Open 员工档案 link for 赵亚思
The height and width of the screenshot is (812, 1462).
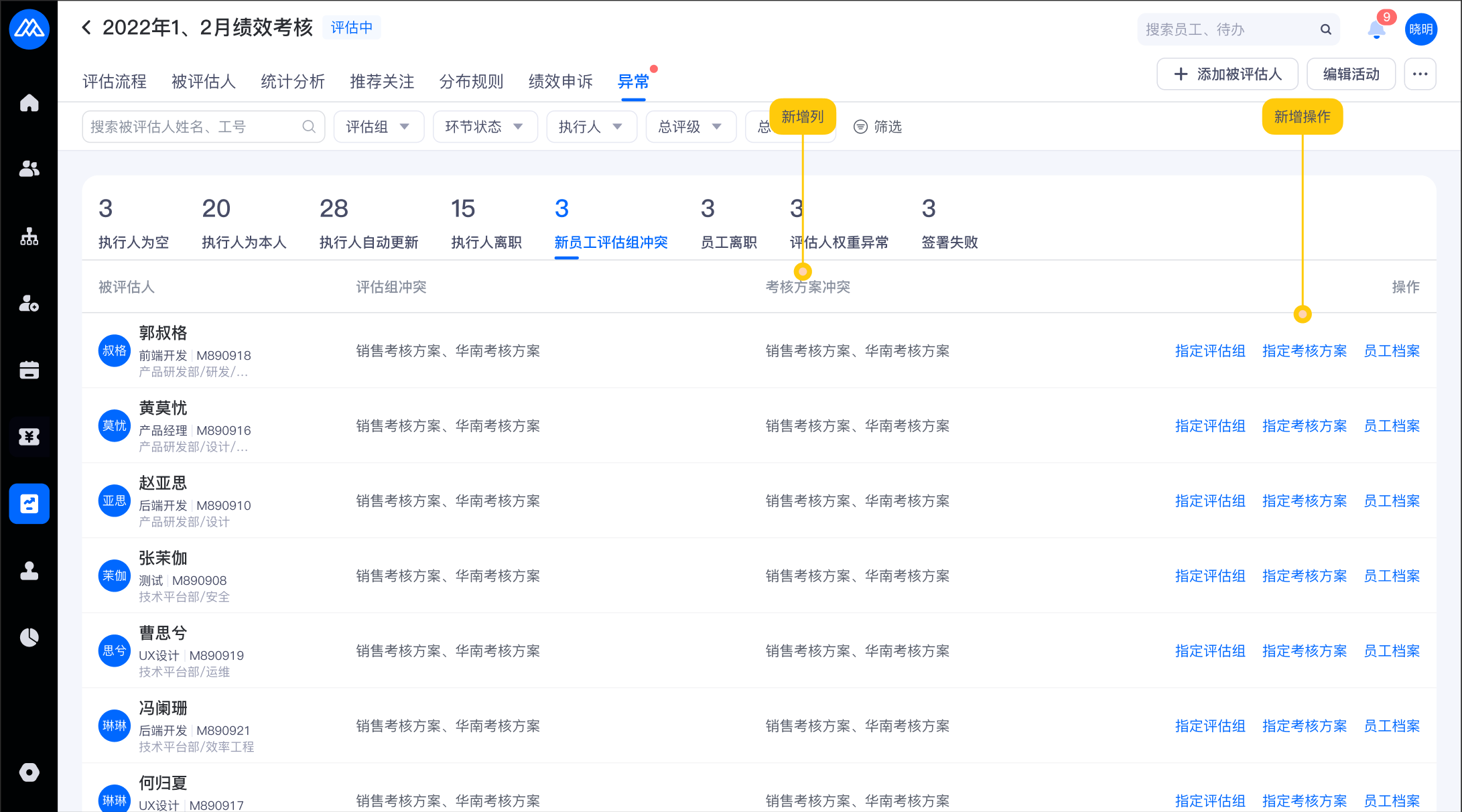(x=1392, y=501)
